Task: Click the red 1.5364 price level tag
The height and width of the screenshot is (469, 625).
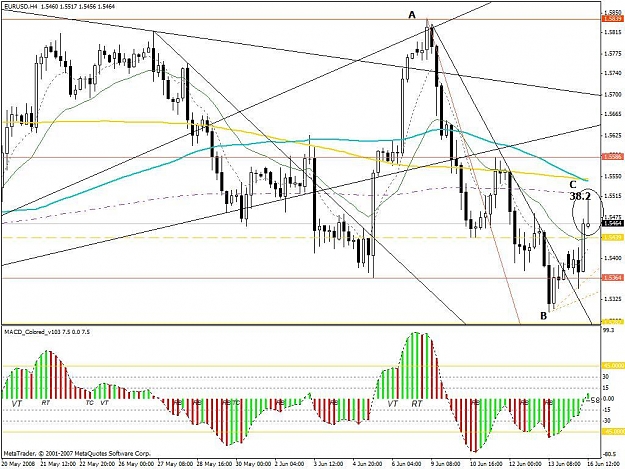Action: 613,278
